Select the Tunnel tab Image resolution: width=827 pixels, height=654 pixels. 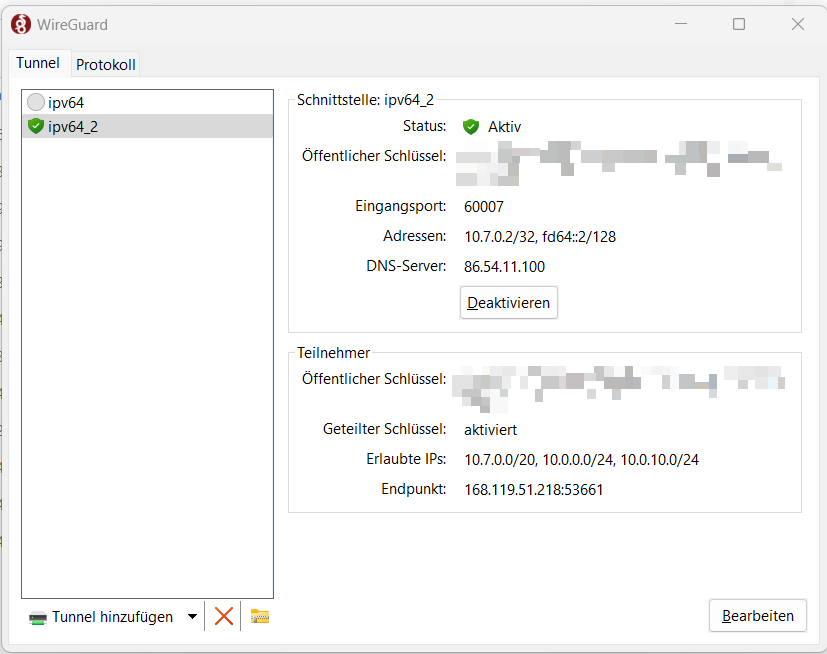pos(38,63)
